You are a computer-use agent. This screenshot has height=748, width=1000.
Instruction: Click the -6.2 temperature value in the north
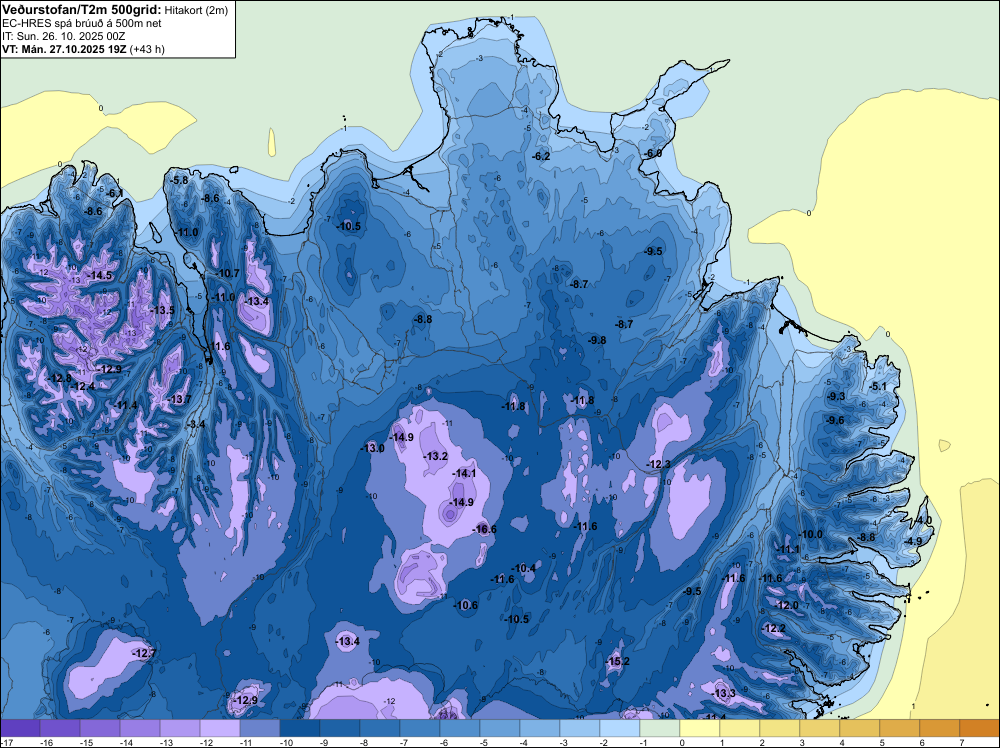[541, 156]
